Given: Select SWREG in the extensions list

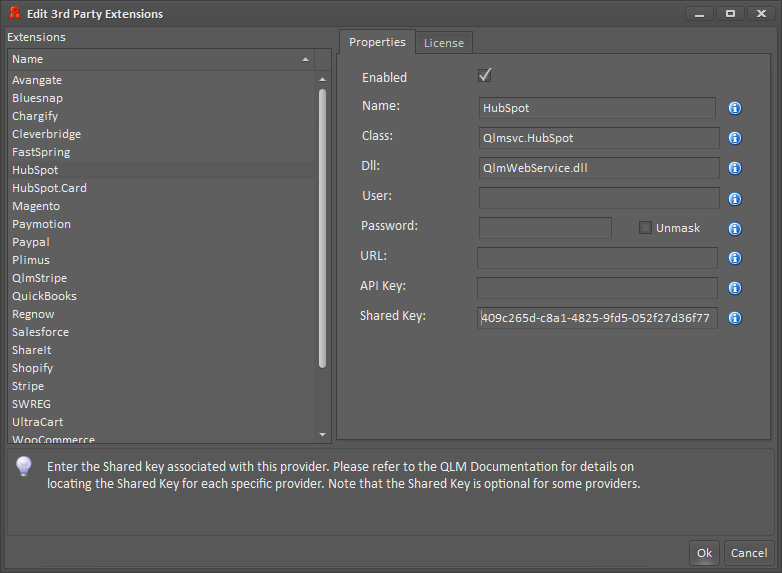Looking at the screenshot, I should [161, 404].
